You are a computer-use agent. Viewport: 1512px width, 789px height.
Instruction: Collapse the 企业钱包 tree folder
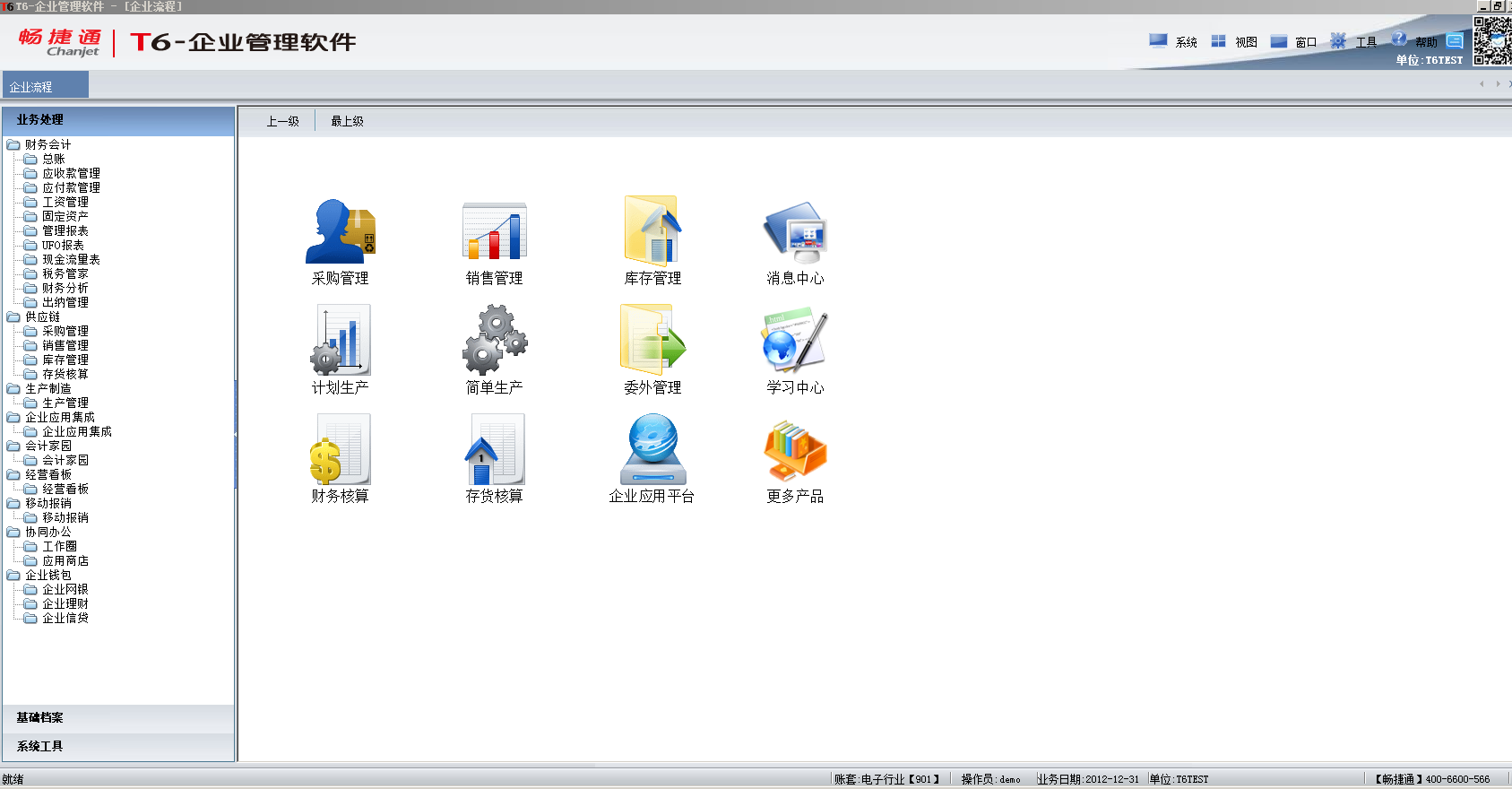coord(39,575)
